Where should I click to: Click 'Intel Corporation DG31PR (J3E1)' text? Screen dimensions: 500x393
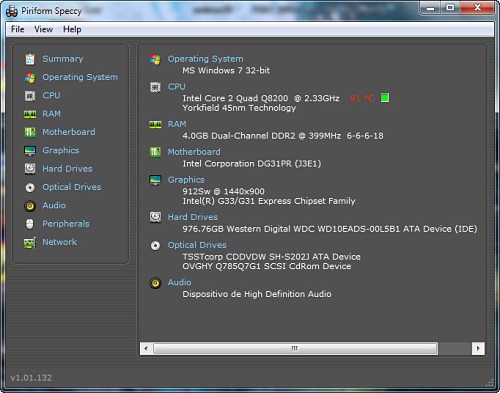tap(252, 164)
